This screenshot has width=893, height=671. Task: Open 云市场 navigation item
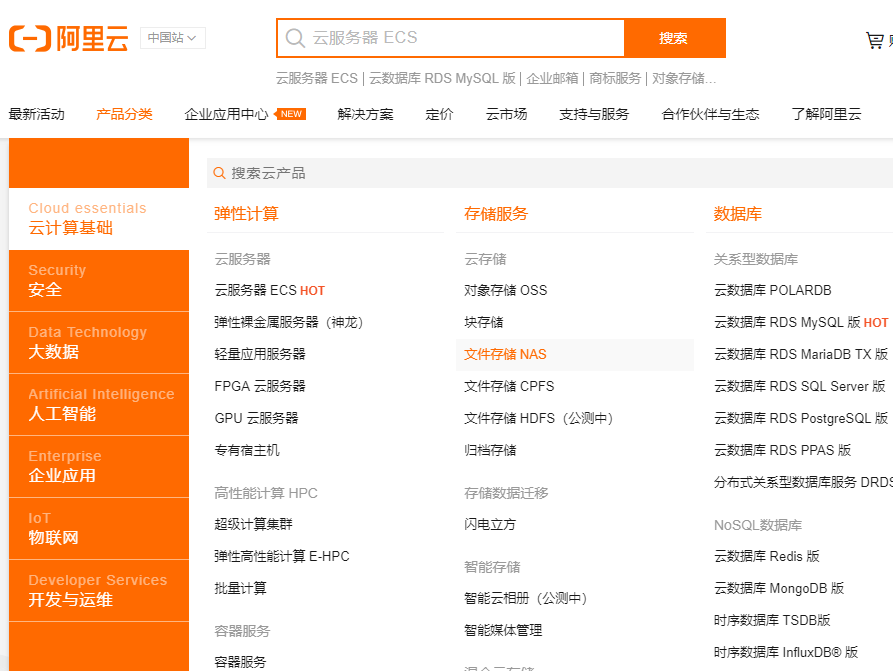click(506, 114)
